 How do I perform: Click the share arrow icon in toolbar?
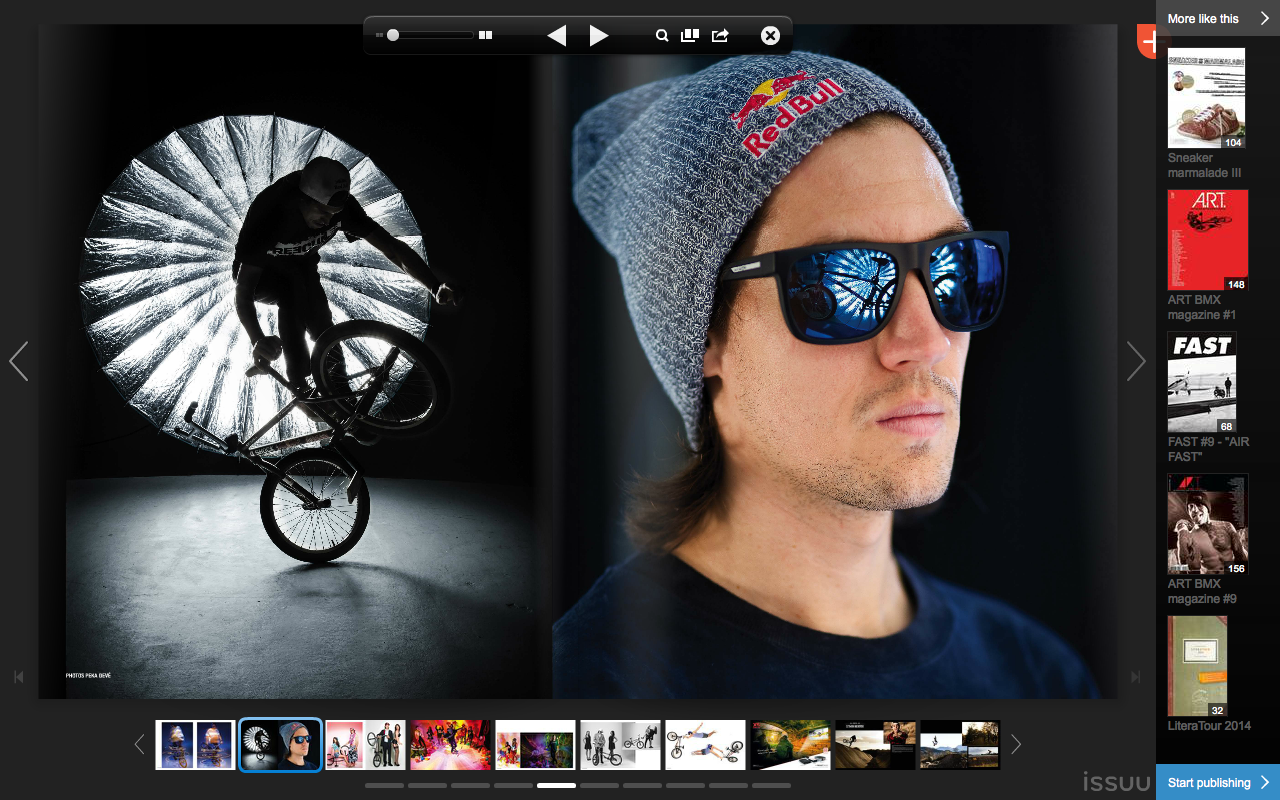720,35
